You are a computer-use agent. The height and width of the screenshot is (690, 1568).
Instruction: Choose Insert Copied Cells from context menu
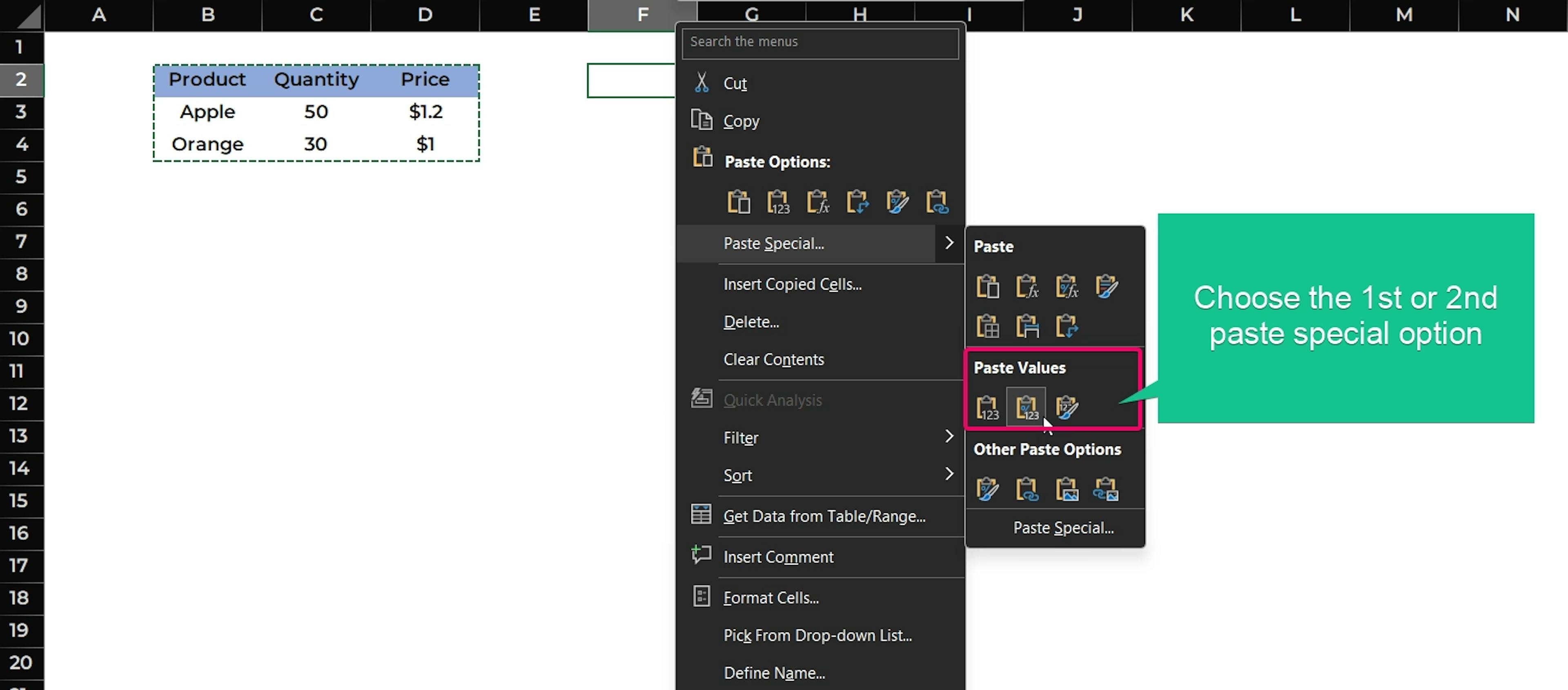point(792,284)
